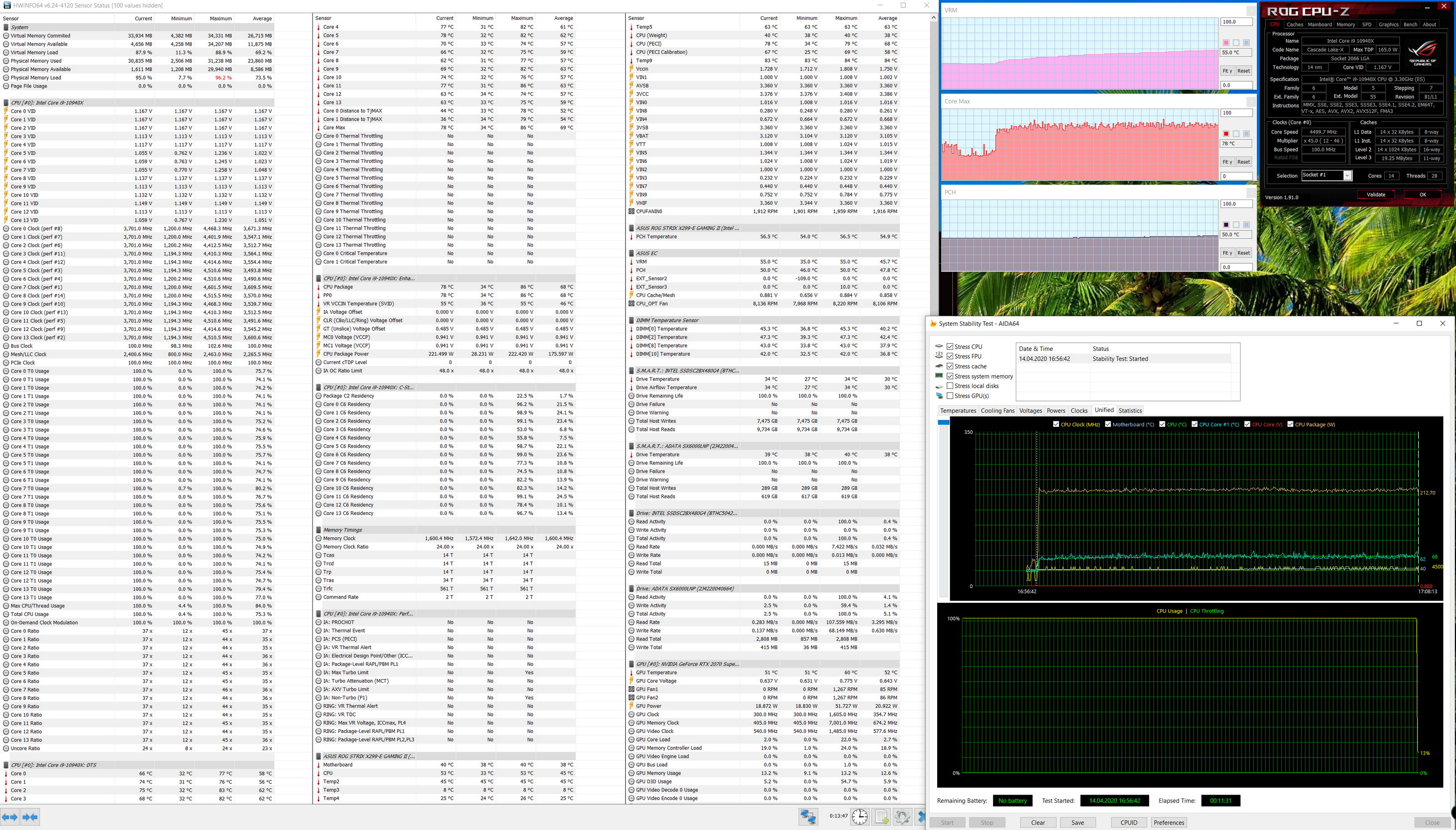
Task: Click the clock reset timer icon
Action: (860, 817)
